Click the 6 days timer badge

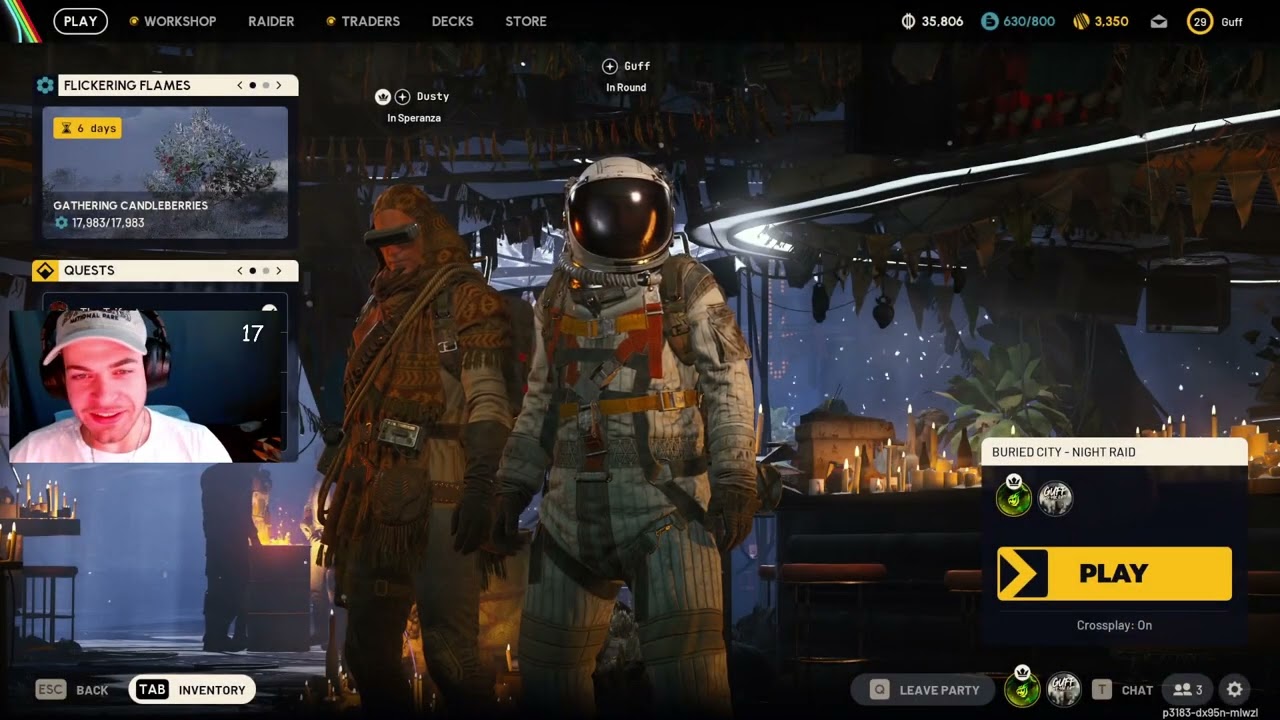[87, 128]
